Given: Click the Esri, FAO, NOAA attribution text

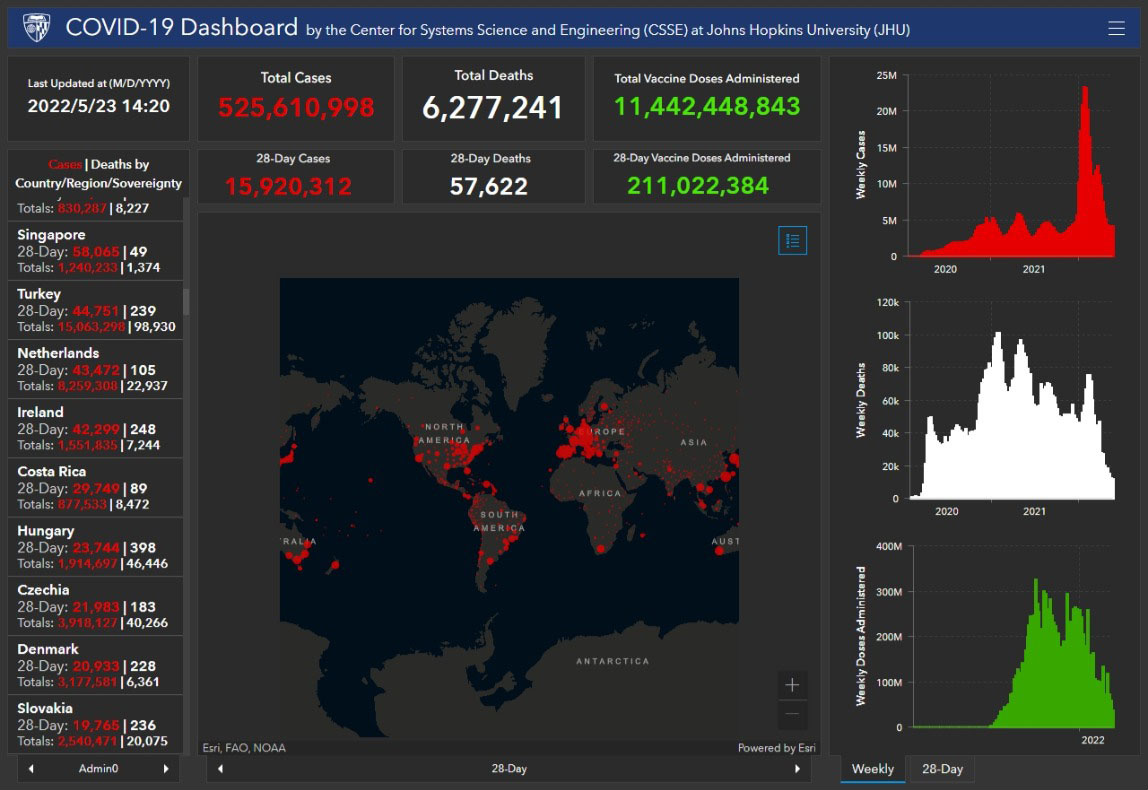Looking at the screenshot, I should tap(244, 748).
